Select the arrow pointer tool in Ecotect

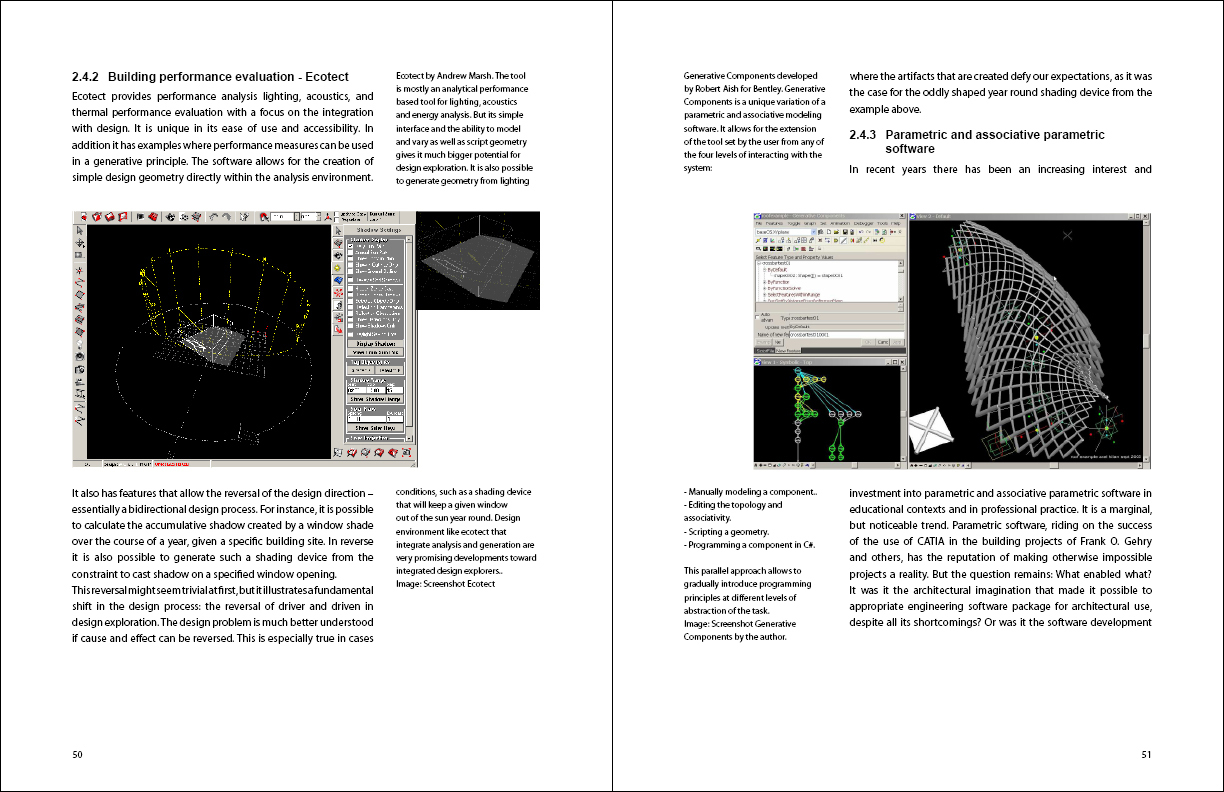79,230
